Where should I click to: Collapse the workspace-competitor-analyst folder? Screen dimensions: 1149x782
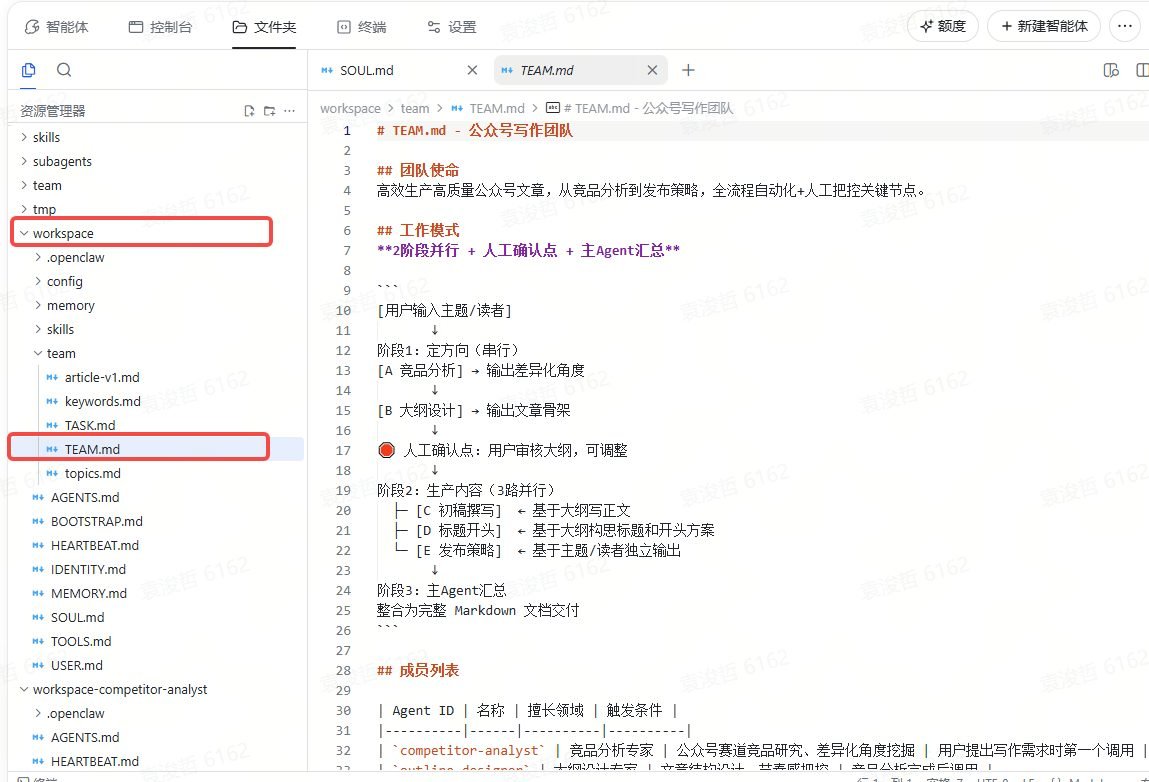(119, 690)
